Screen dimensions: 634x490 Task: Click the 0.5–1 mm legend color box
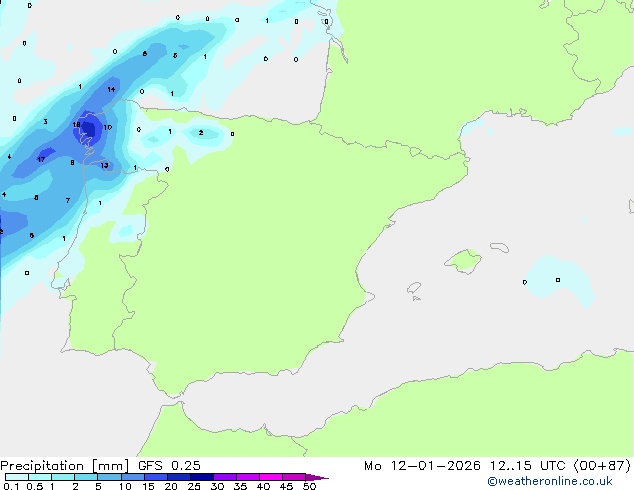(40, 477)
